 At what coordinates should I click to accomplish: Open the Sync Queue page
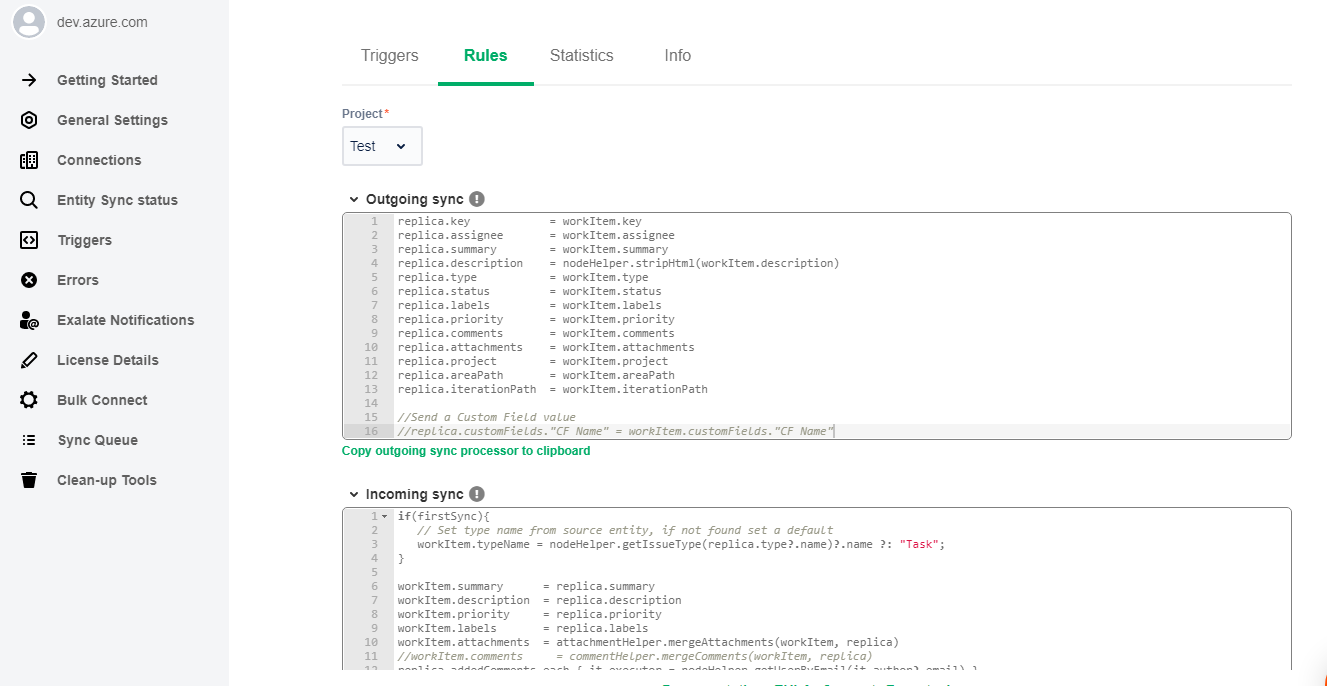[x=97, y=440]
